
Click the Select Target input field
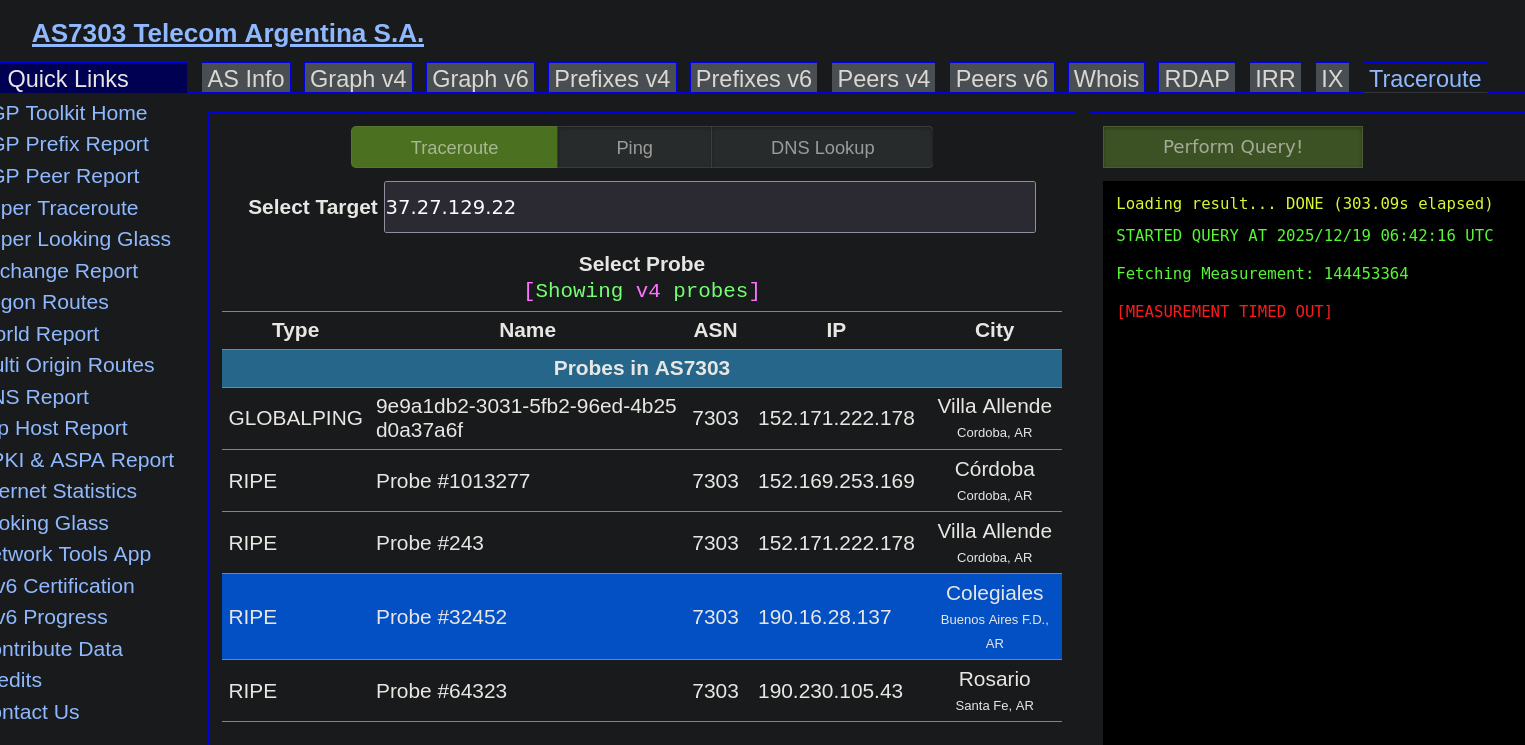709,207
